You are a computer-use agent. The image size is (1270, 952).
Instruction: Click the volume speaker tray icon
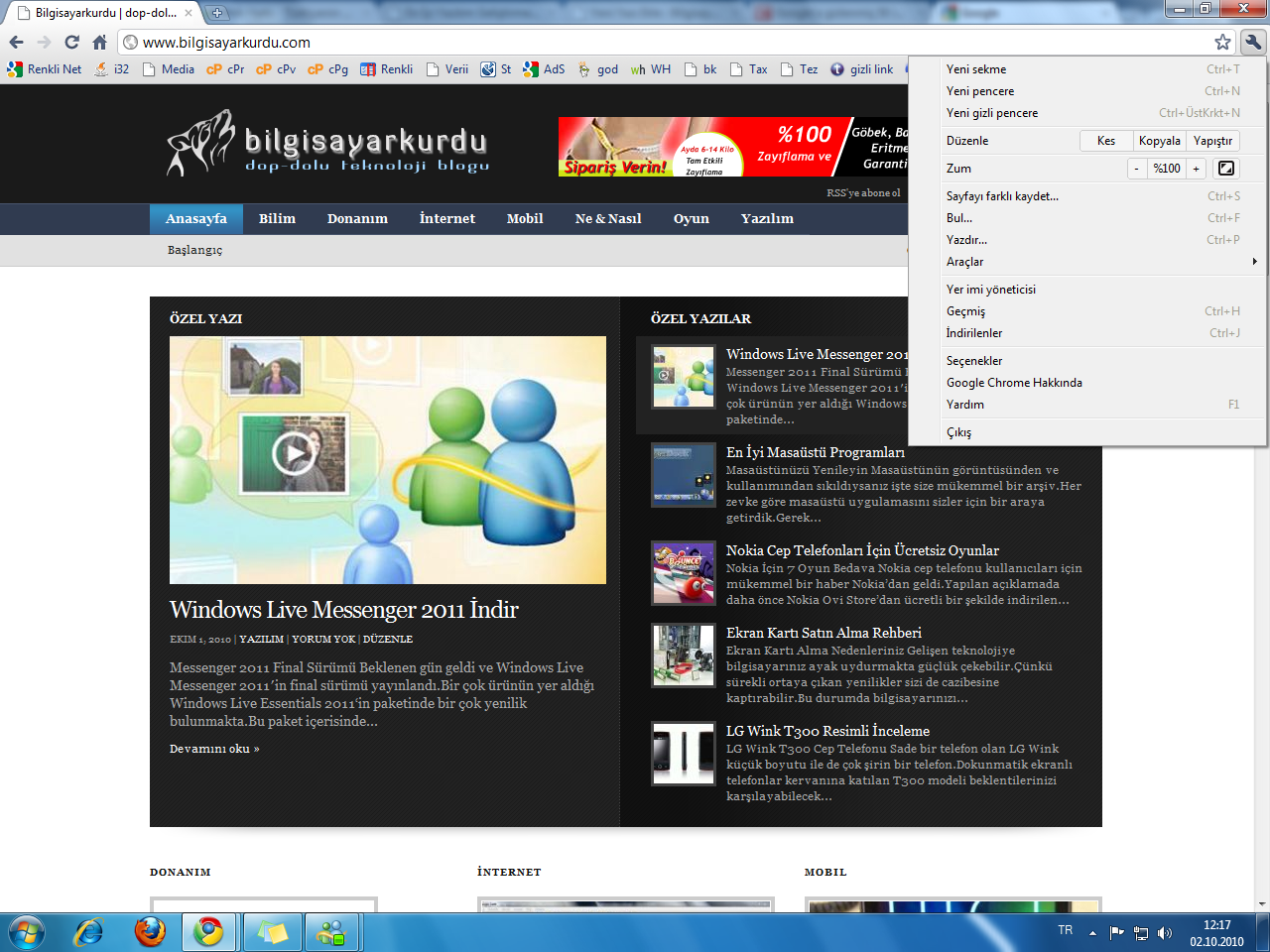click(x=1165, y=932)
